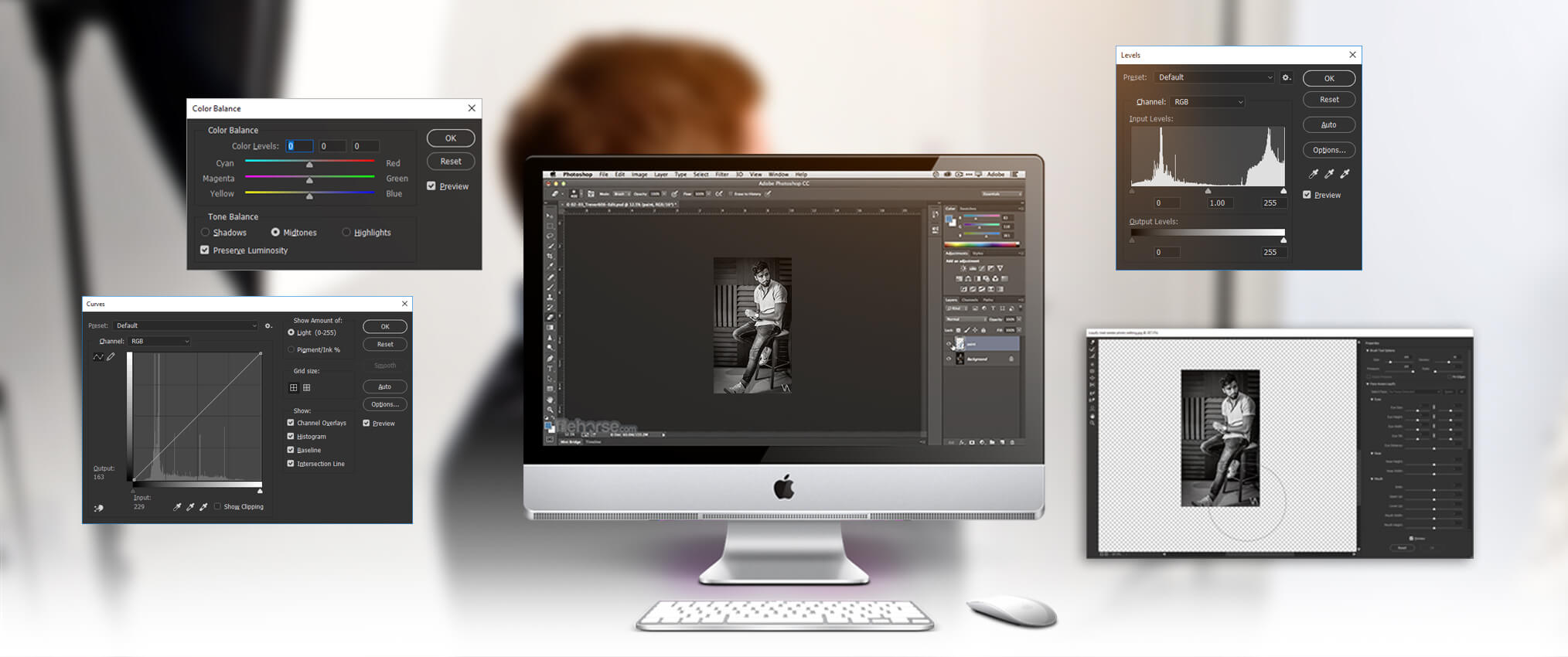The image size is (1568, 657).
Task: Click the Cyan-Red slider handle
Action: (x=309, y=165)
